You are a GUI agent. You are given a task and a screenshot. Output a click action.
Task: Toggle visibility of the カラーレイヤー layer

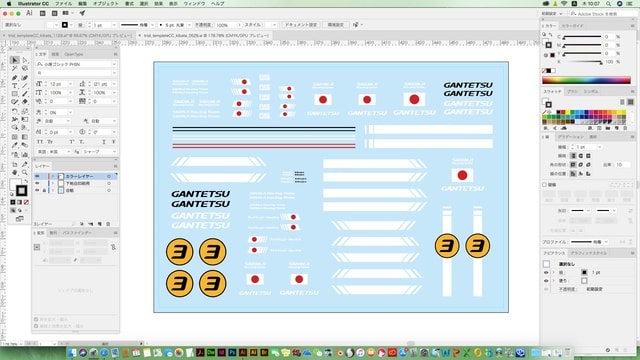[x=38, y=176]
